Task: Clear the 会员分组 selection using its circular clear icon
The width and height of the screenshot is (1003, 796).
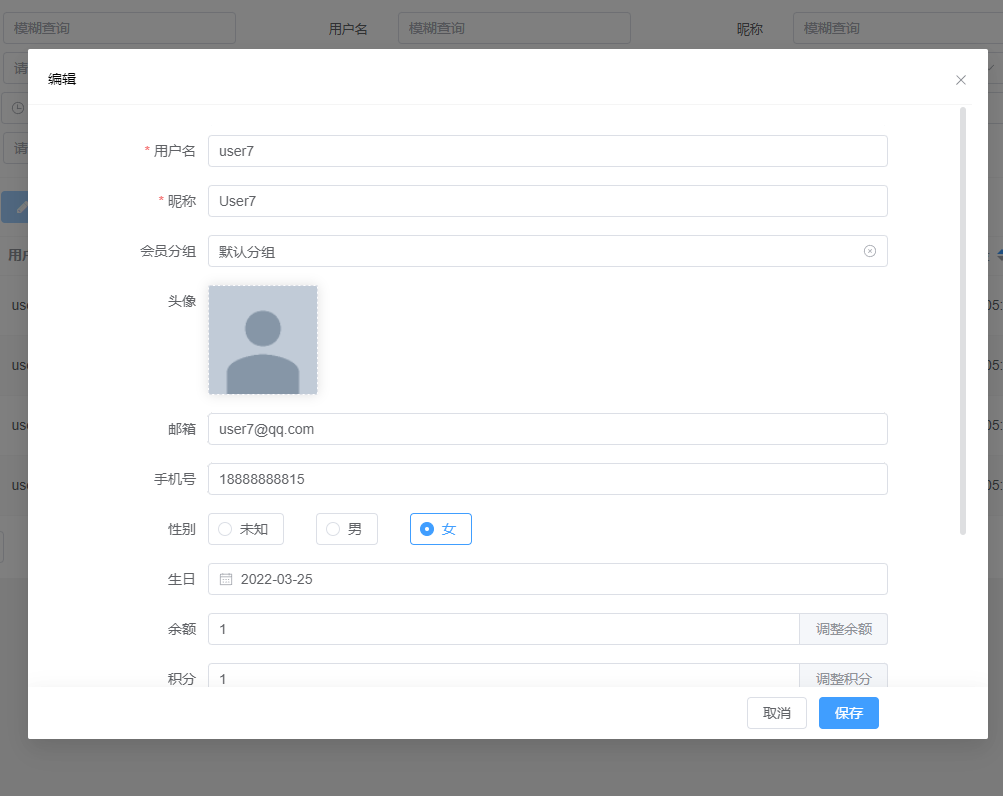Action: [868, 251]
